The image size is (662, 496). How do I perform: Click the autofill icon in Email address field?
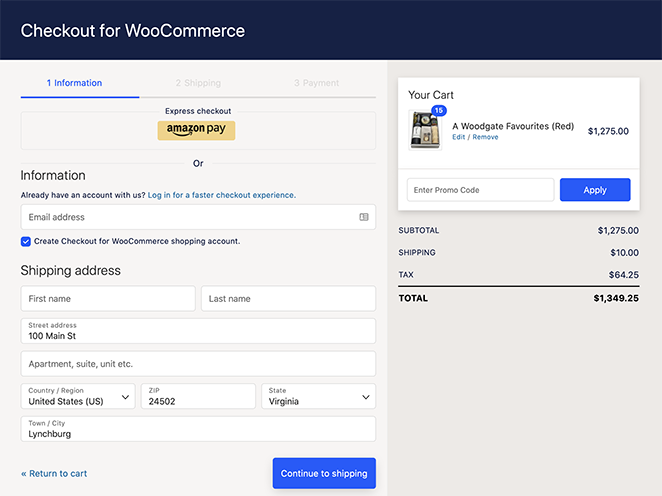[364, 217]
